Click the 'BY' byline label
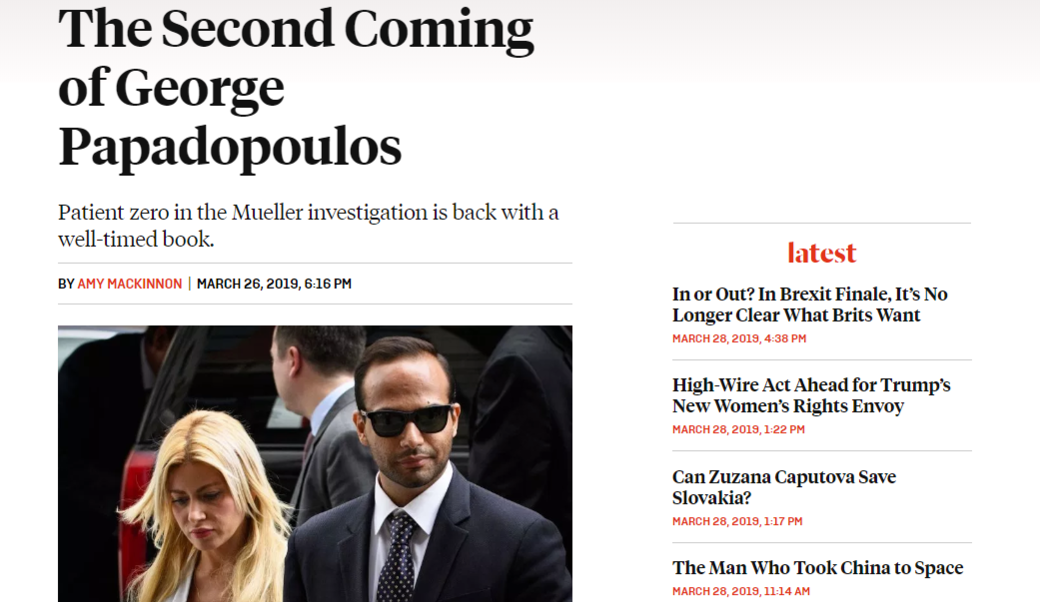Viewport: 1040px width, 602px height. (x=66, y=284)
